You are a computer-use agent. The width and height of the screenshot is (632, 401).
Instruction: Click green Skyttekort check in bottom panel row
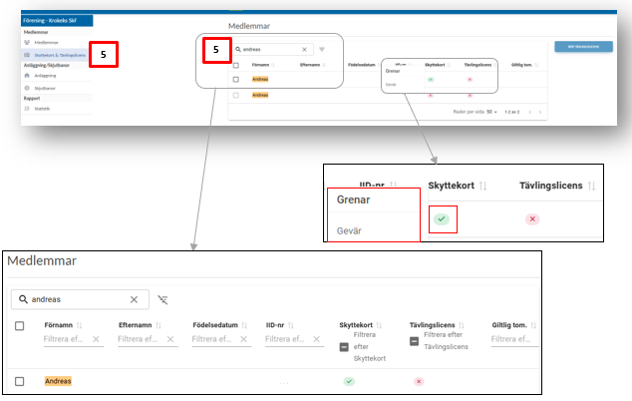349,381
